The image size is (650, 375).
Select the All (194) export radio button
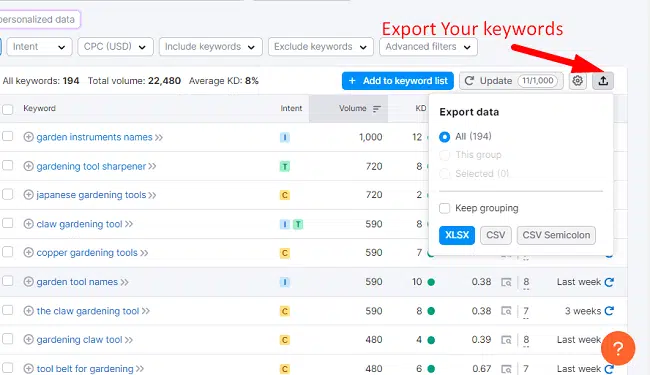tap(444, 137)
